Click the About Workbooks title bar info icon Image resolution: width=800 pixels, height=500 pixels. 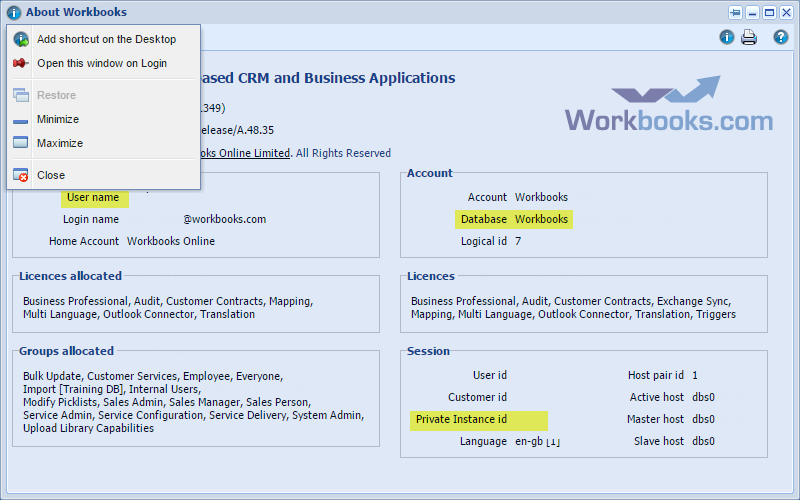pos(14,12)
